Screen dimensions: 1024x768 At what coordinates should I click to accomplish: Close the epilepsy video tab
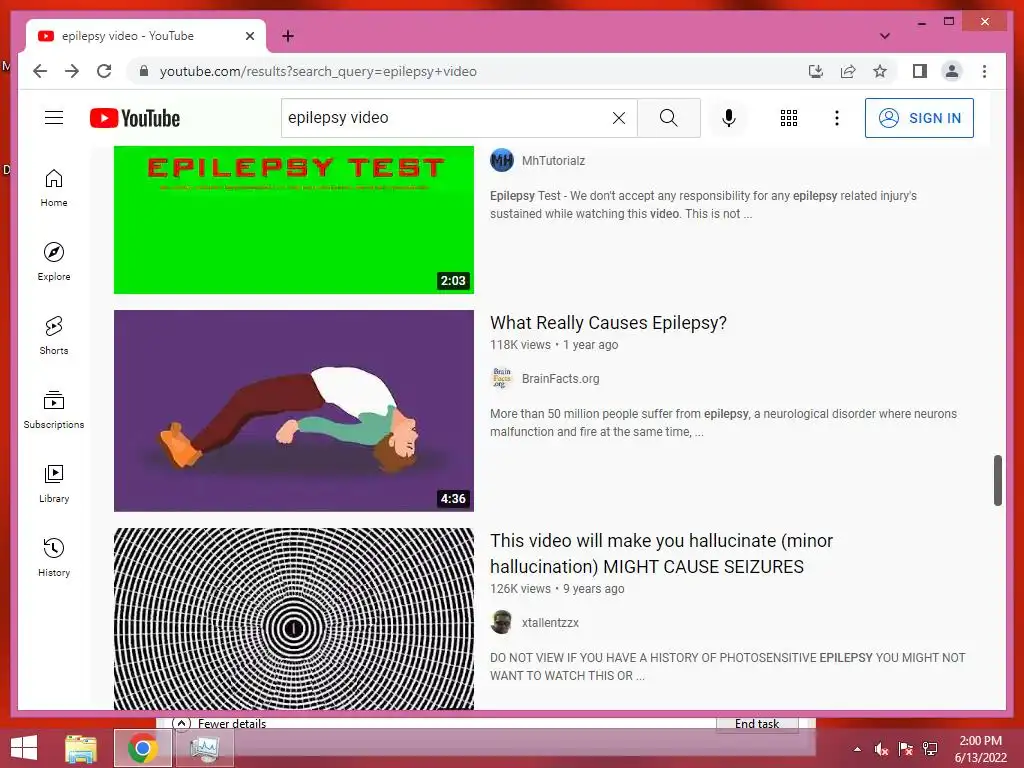click(x=249, y=36)
